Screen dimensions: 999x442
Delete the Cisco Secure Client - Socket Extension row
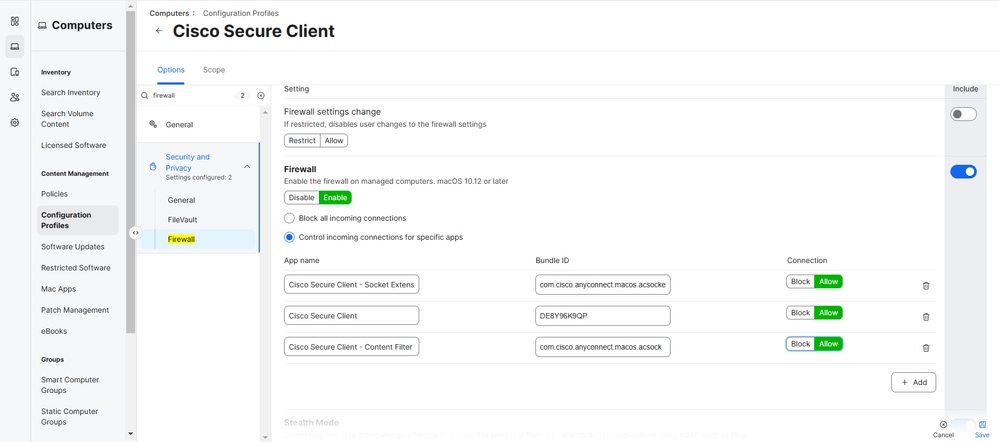pos(925,285)
